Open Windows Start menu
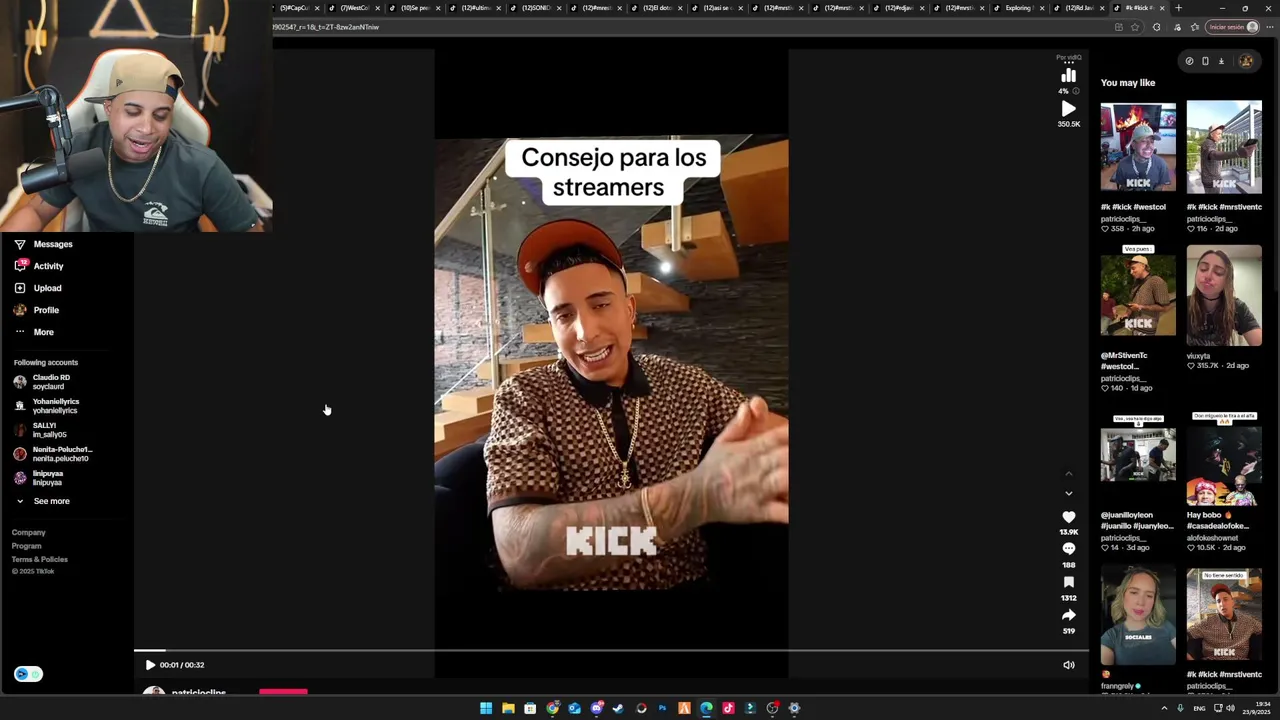 (486, 708)
